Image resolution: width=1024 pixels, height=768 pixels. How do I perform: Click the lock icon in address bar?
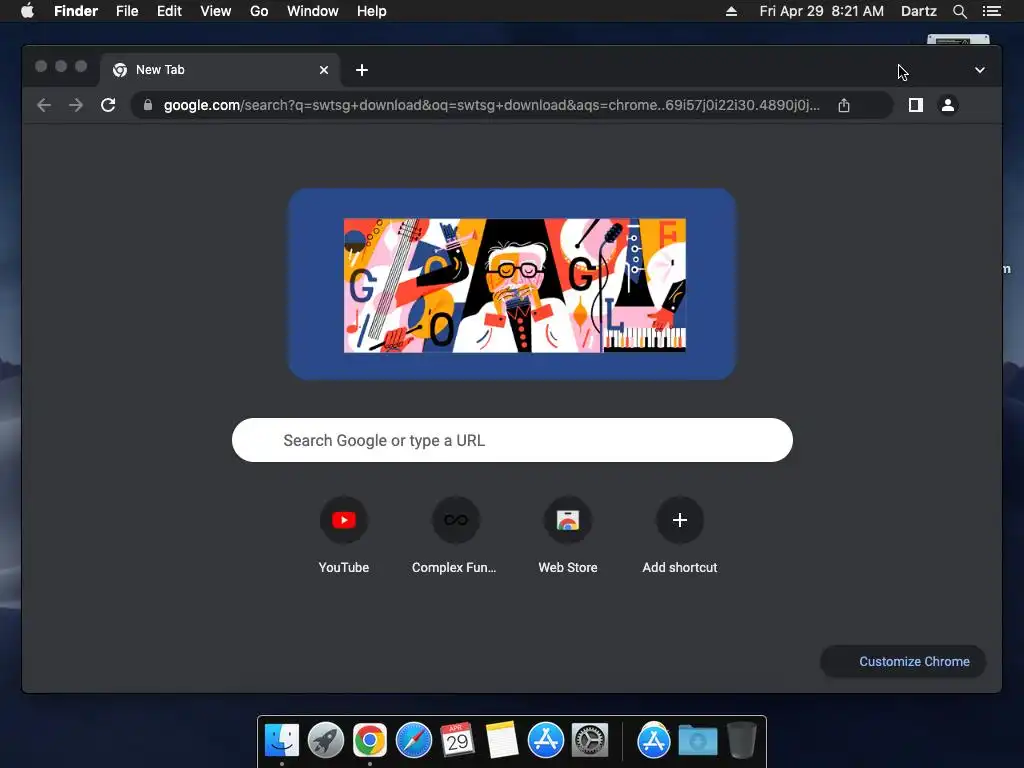[148, 105]
